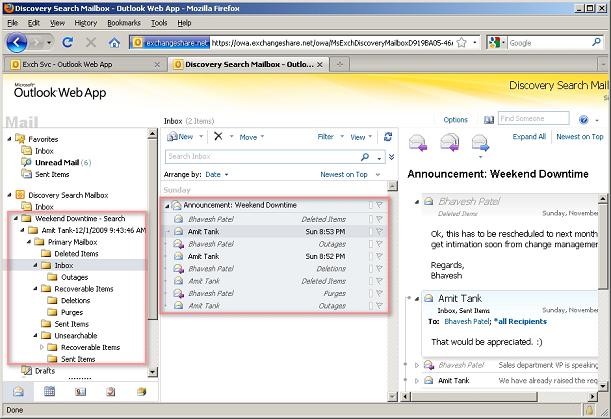Click the Firefox Home button
611x419 pixels.
(x=114, y=43)
